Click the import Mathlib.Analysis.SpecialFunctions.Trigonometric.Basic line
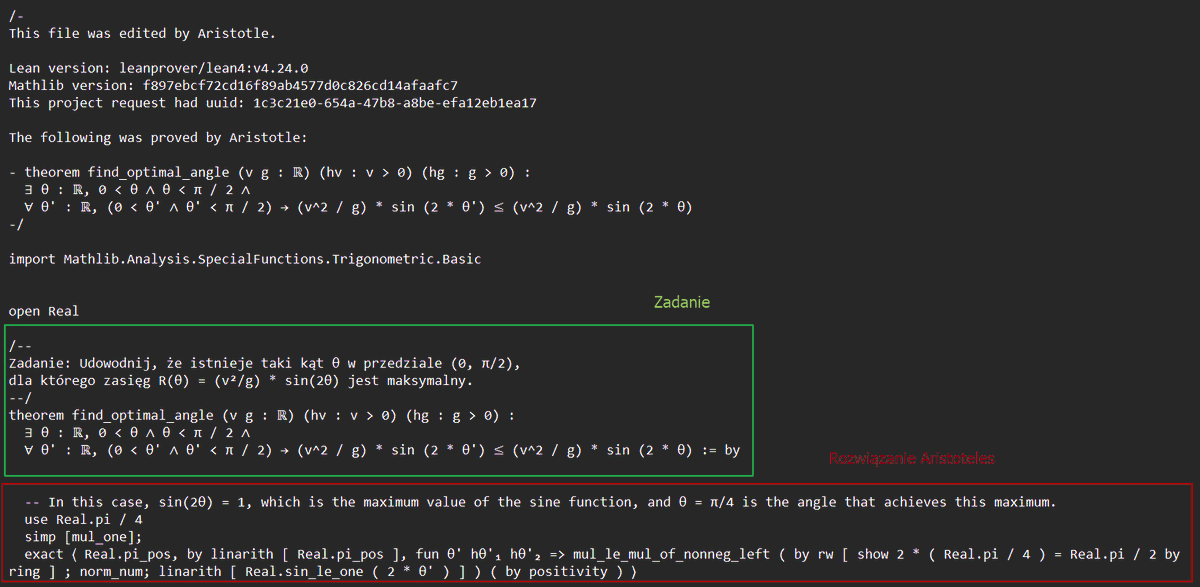 (245, 259)
